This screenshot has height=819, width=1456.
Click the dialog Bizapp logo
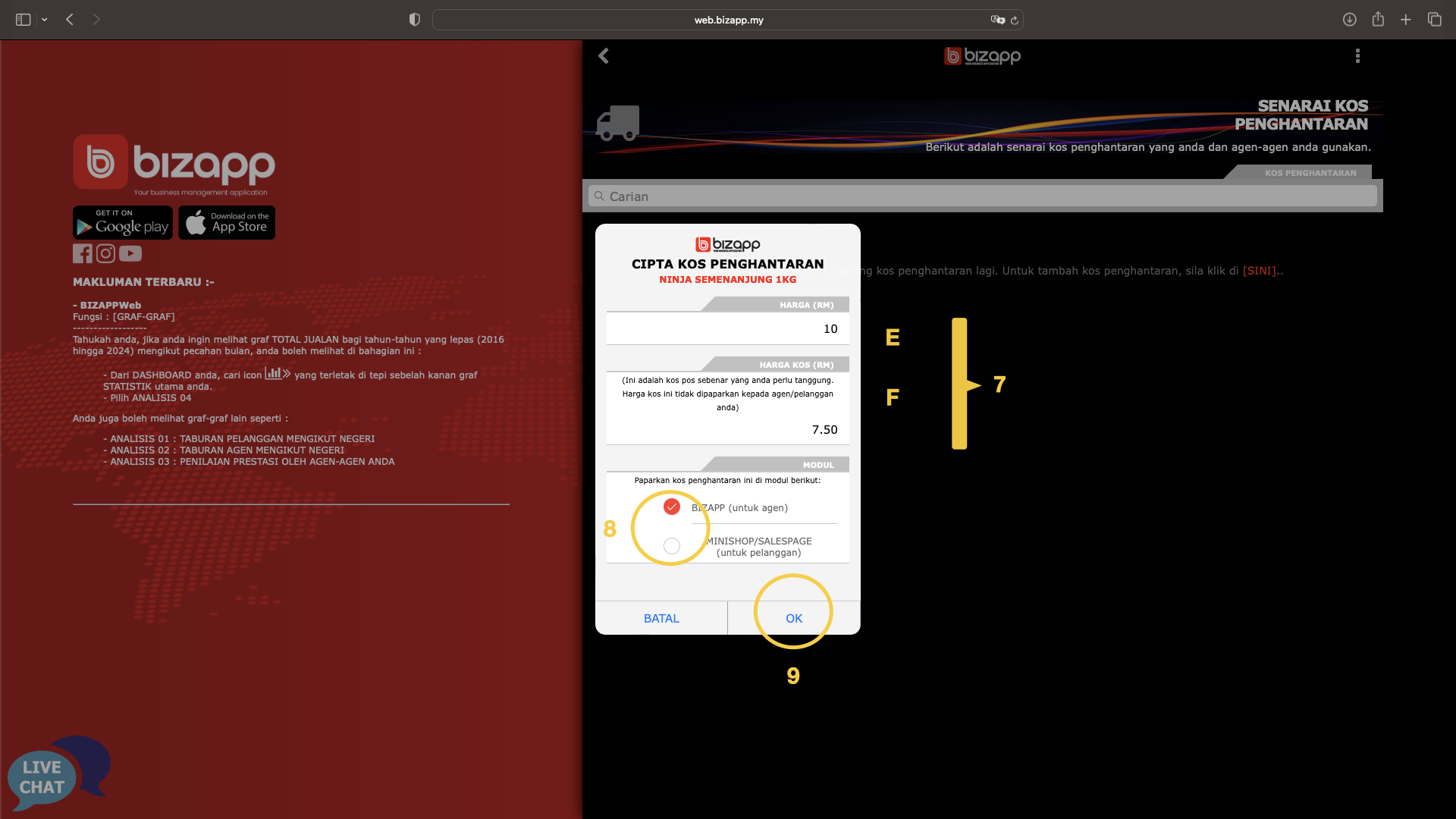point(727,244)
